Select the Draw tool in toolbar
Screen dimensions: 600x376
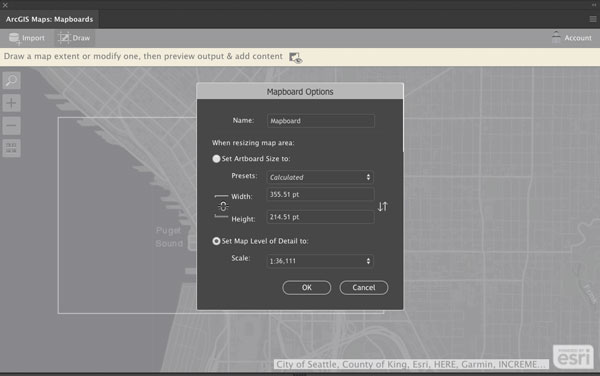[74, 38]
